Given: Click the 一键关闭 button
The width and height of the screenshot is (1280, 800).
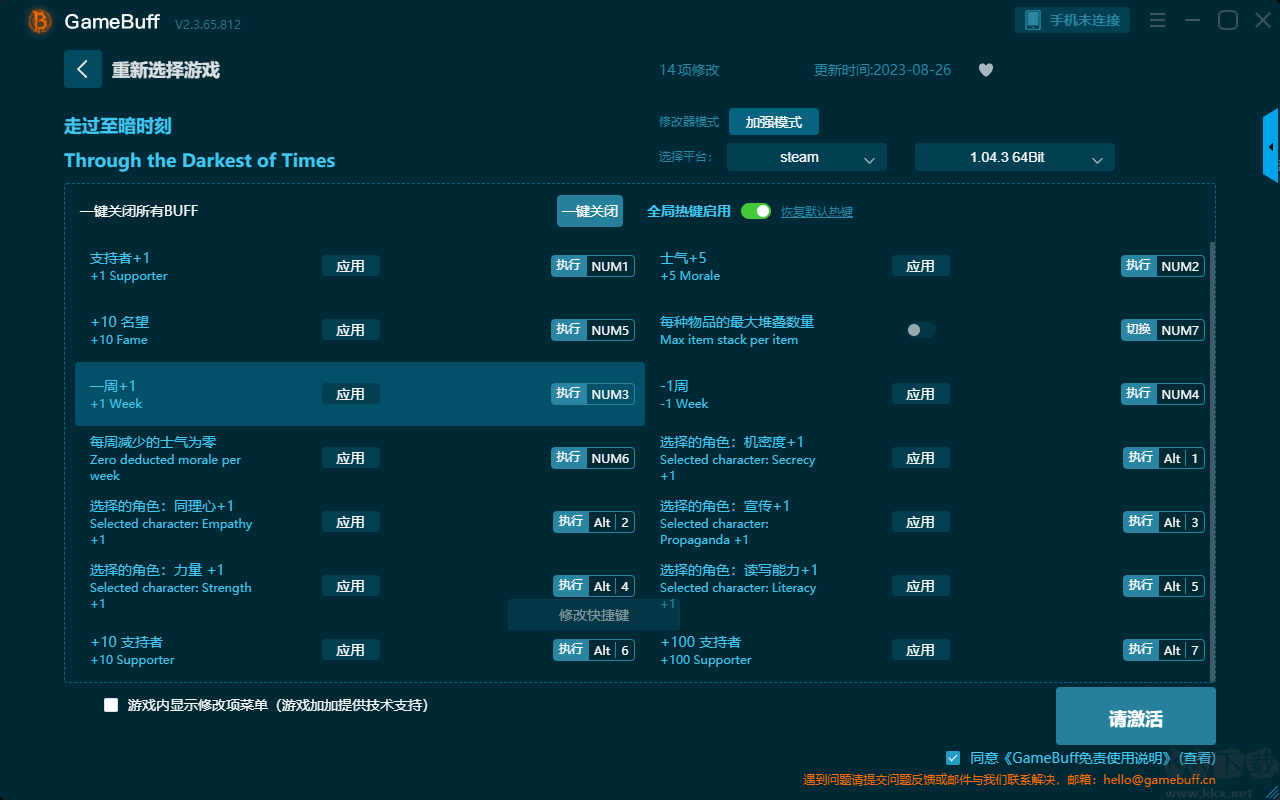Looking at the screenshot, I should pyautogui.click(x=590, y=211).
